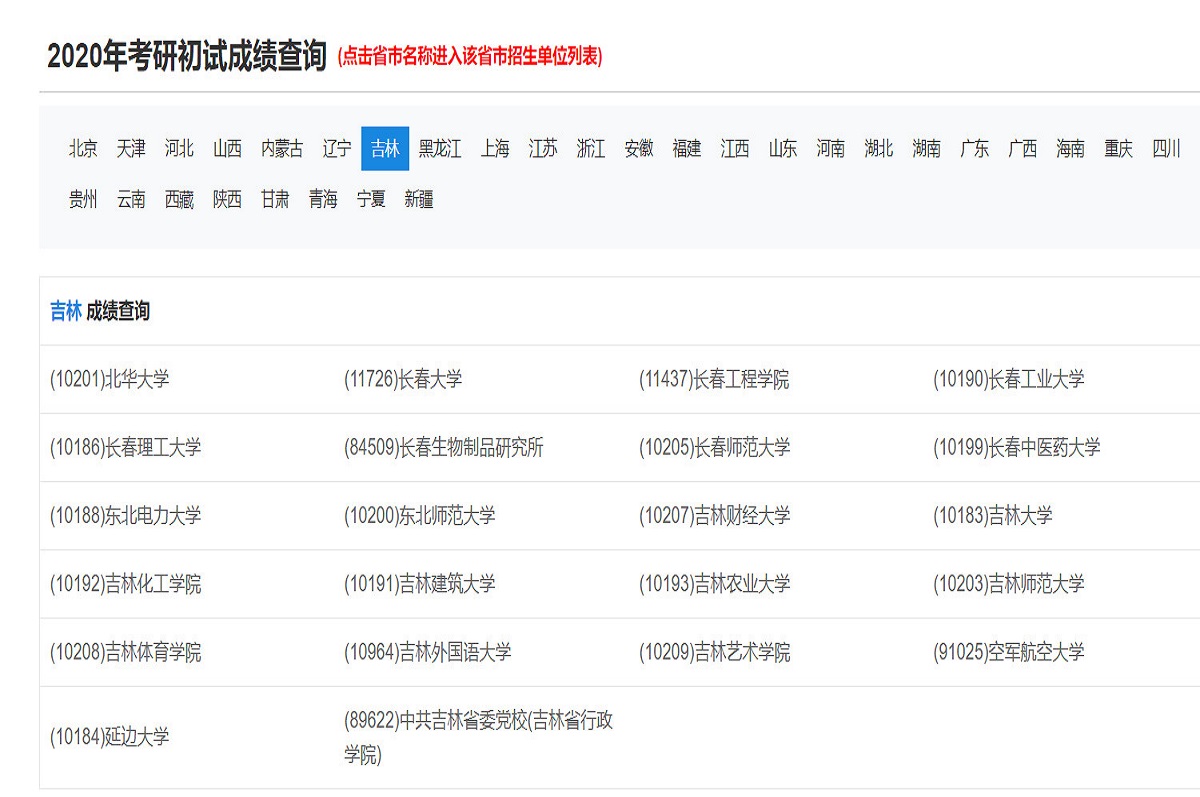The height and width of the screenshot is (797, 1200).
Task: Choose the 云南 tab
Action: [x=131, y=200]
